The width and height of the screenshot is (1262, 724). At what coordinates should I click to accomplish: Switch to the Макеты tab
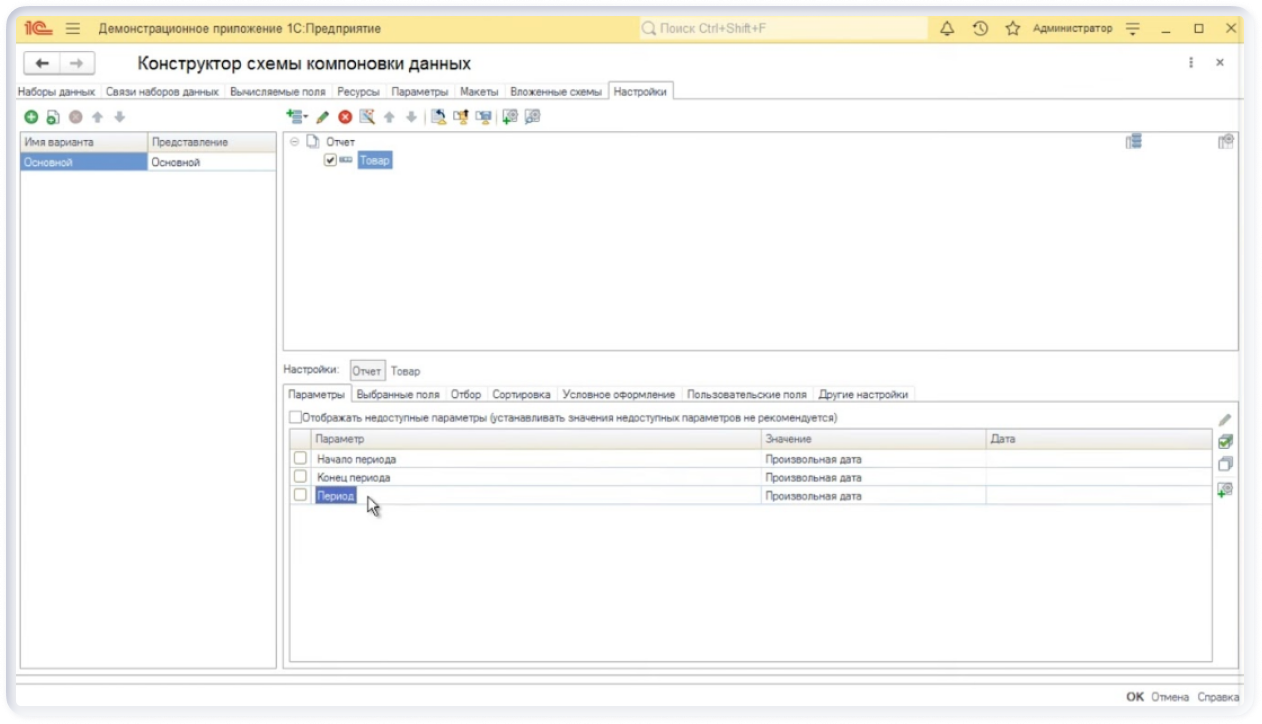pyautogui.click(x=479, y=92)
